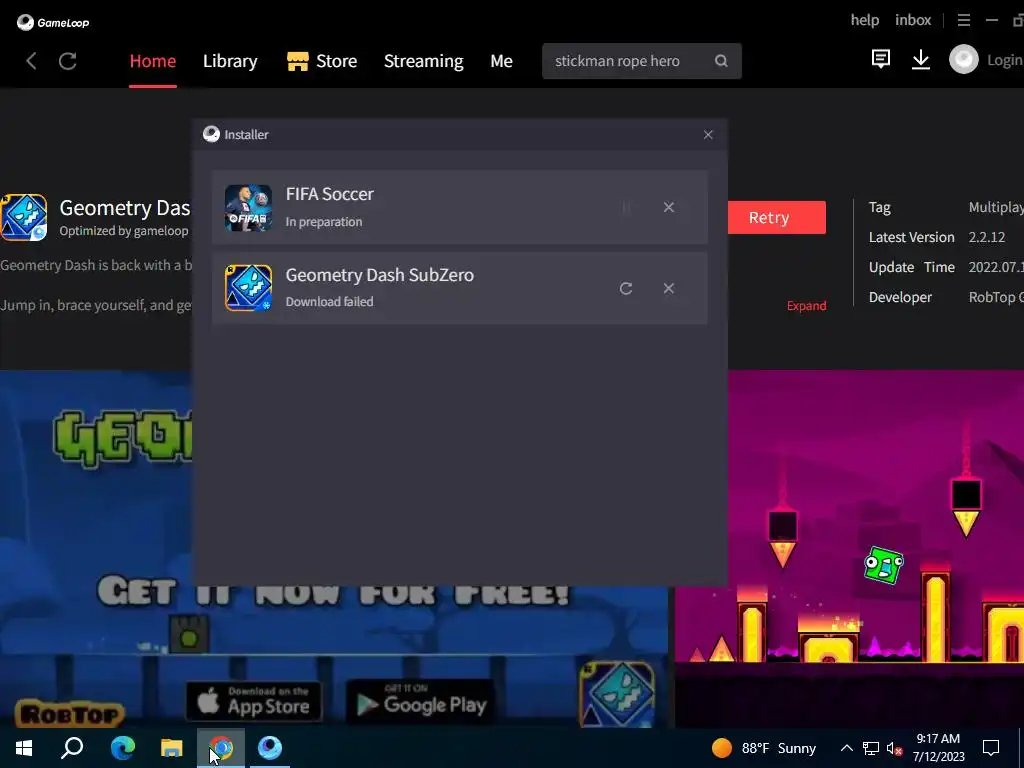Click the Update Time label
This screenshot has height=768, width=1024.
[x=912, y=267]
